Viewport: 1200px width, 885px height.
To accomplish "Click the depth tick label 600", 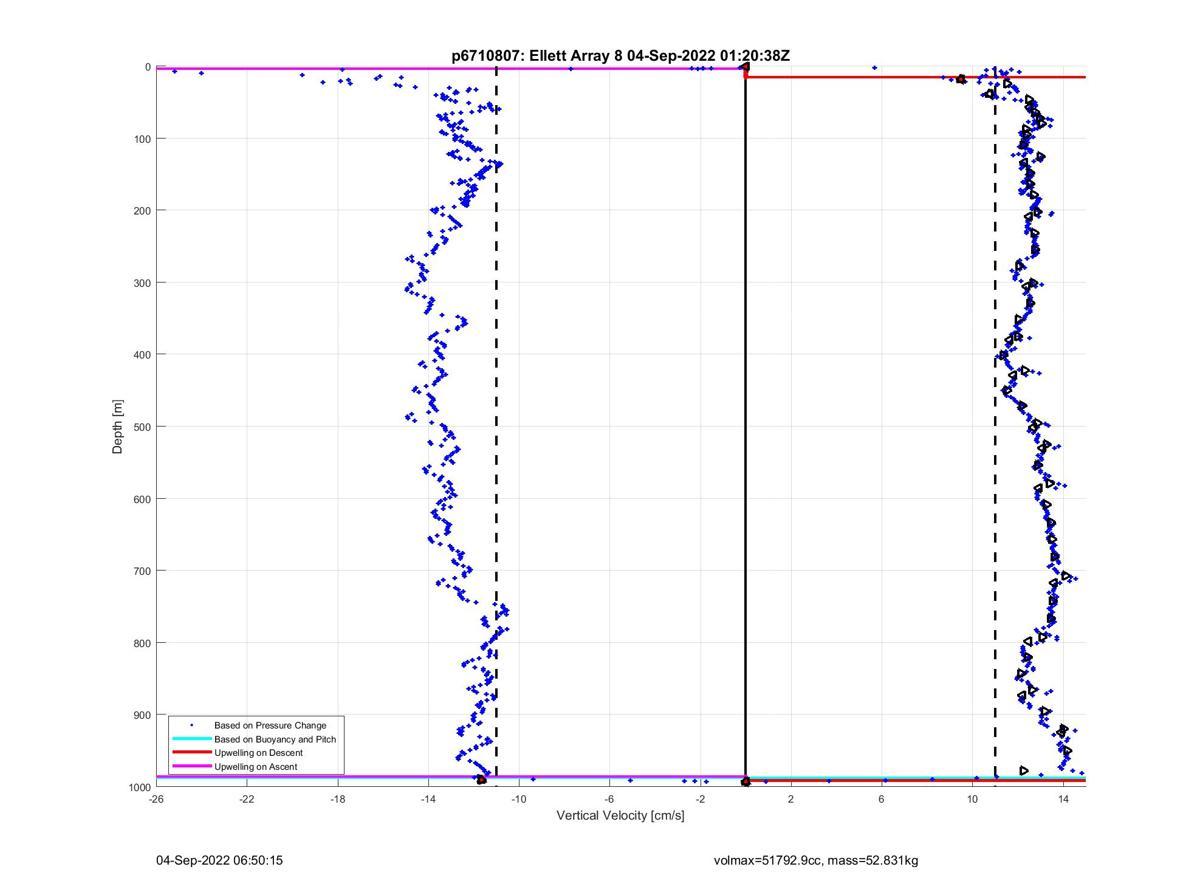I will pos(142,499).
